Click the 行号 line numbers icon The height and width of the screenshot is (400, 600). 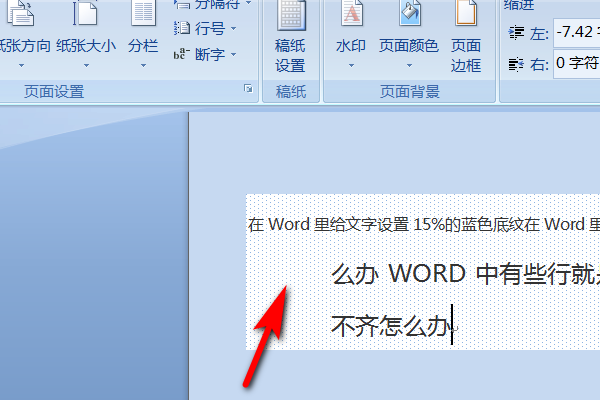coord(182,28)
